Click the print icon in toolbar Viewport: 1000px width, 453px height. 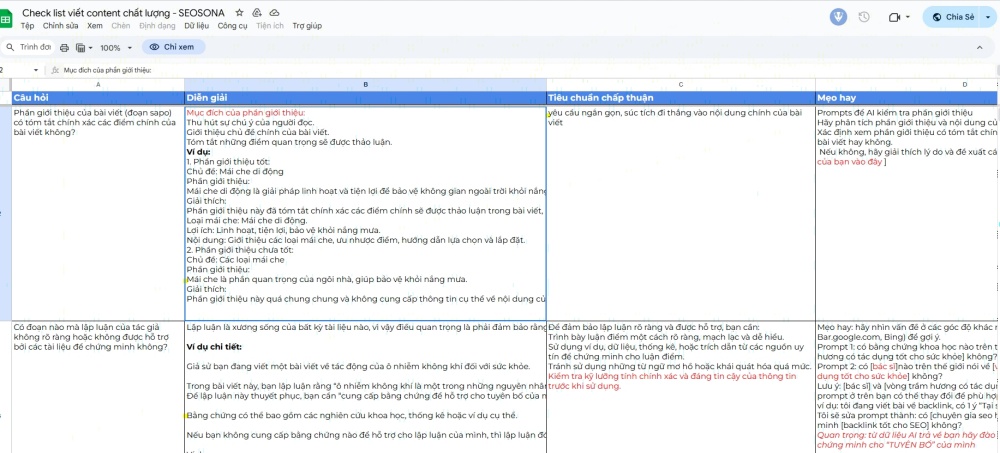point(65,47)
